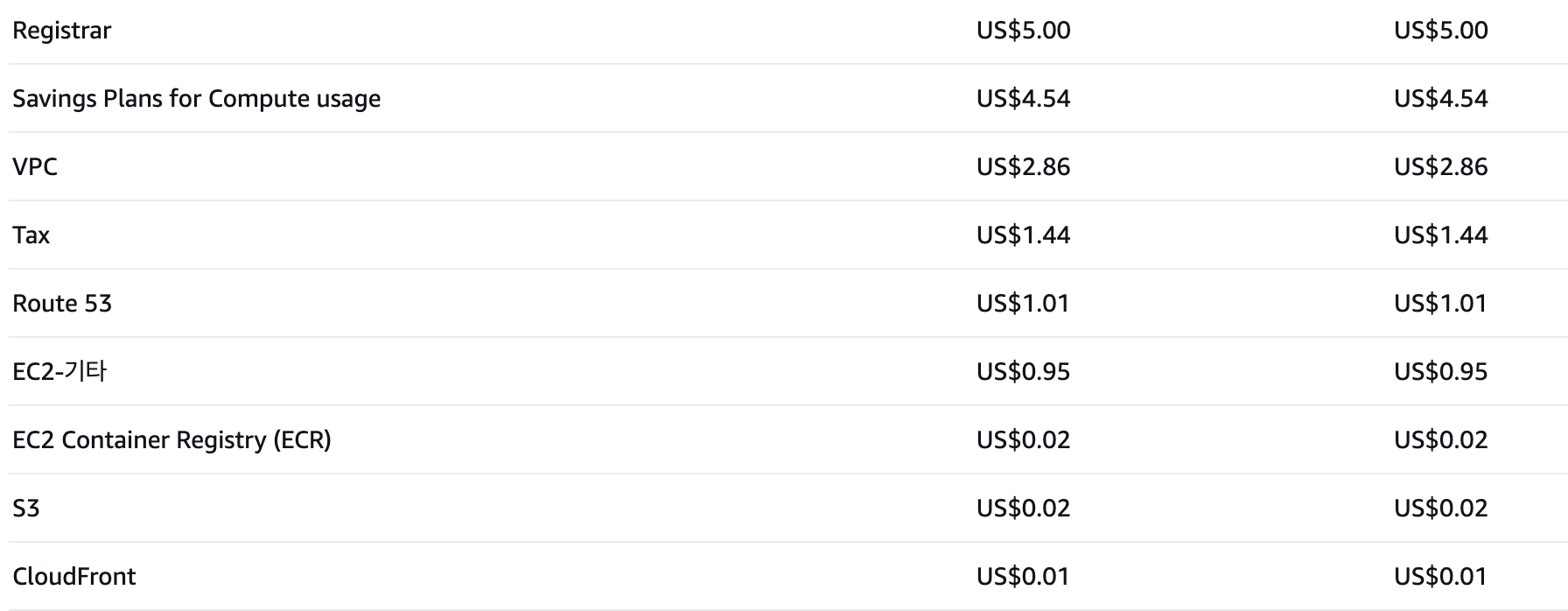Select the leftmost US$0.95 EC2-기타 amount
This screenshot has height=611, width=1568.
[1023, 372]
